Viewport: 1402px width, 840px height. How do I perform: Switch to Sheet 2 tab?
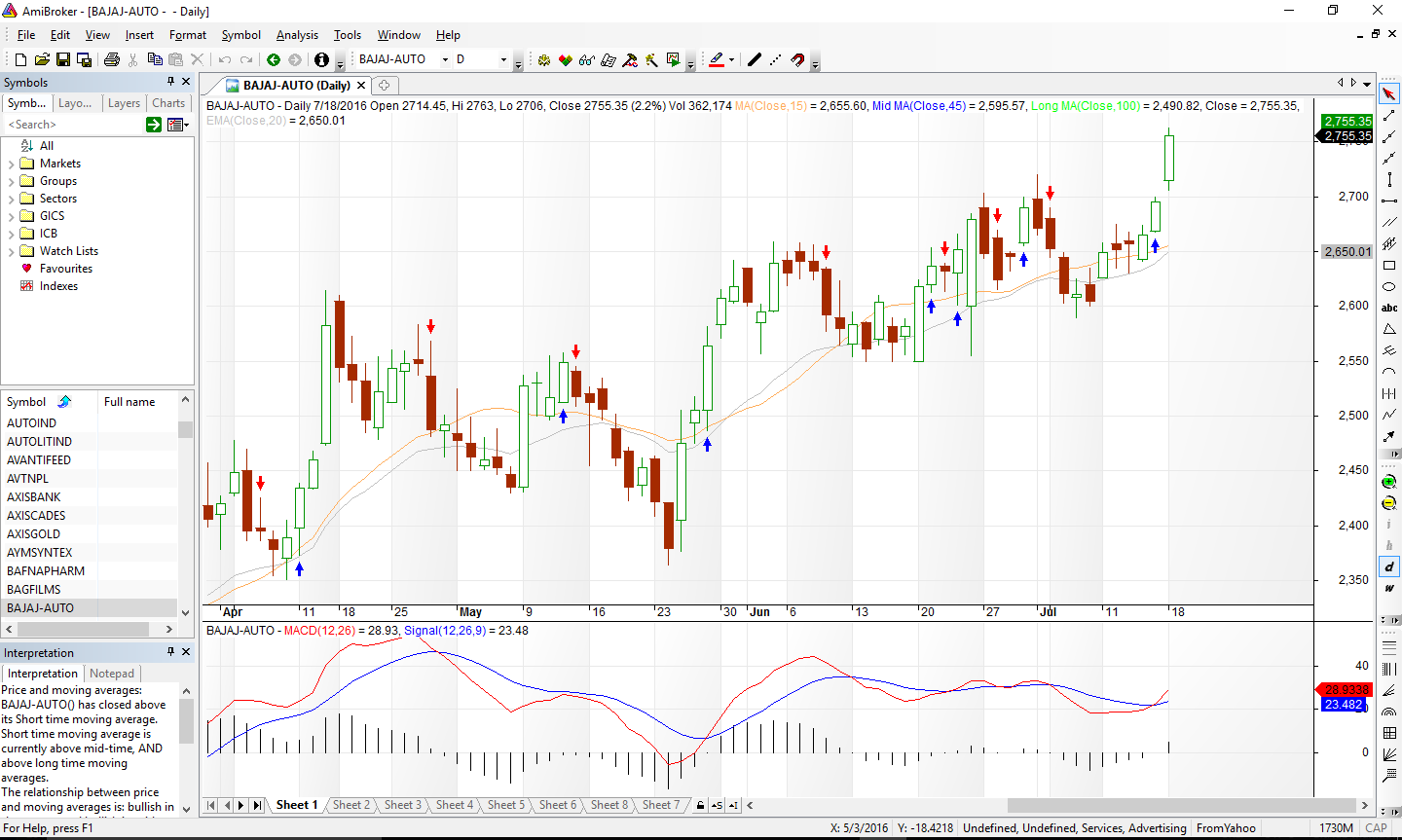click(350, 805)
